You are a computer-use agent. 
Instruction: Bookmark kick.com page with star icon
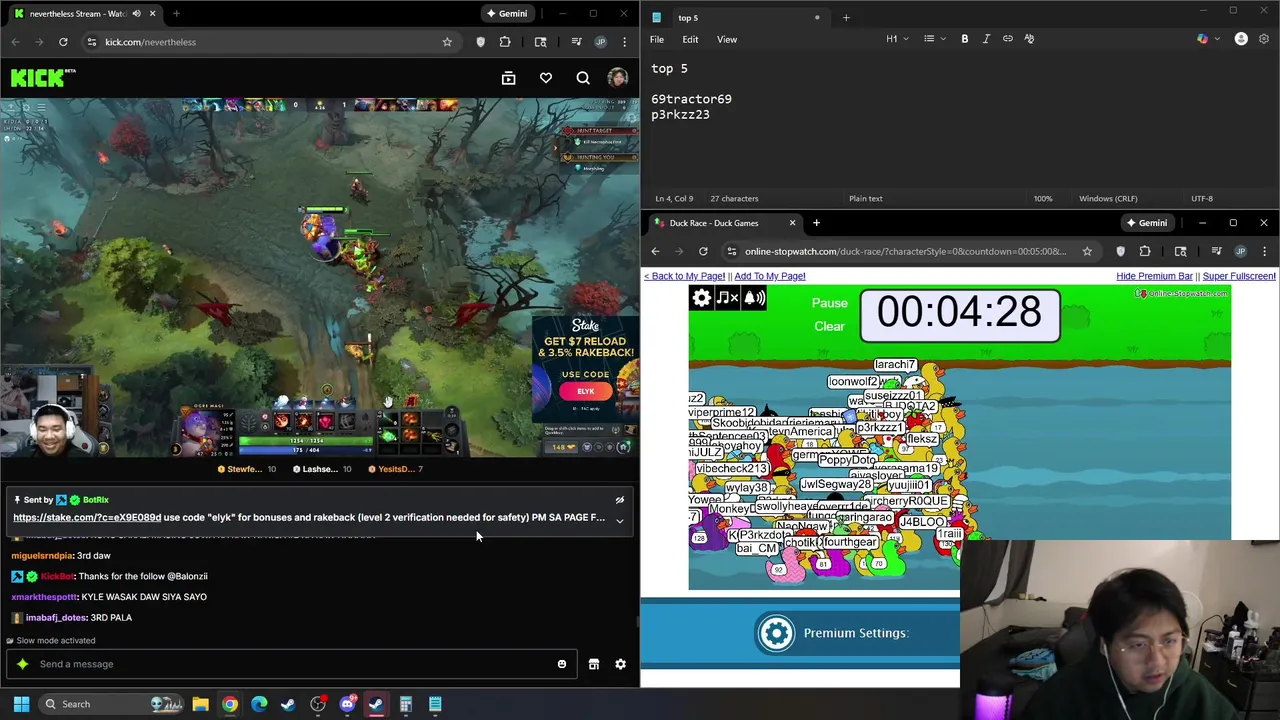[447, 42]
